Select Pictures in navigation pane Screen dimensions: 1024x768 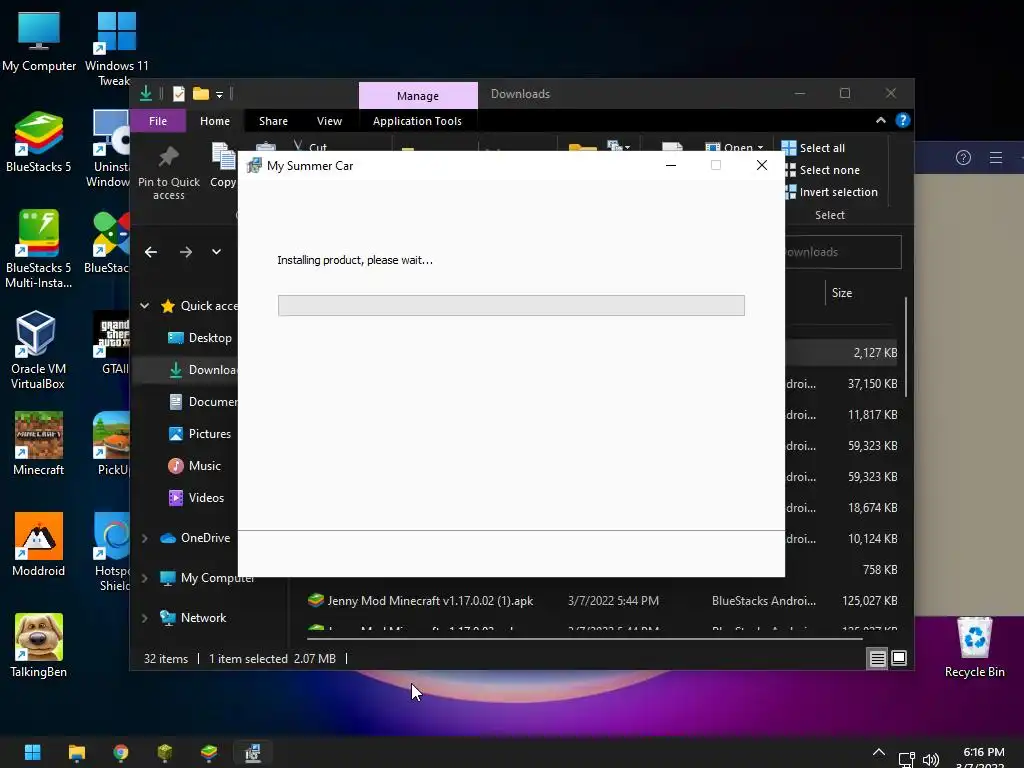point(199,434)
